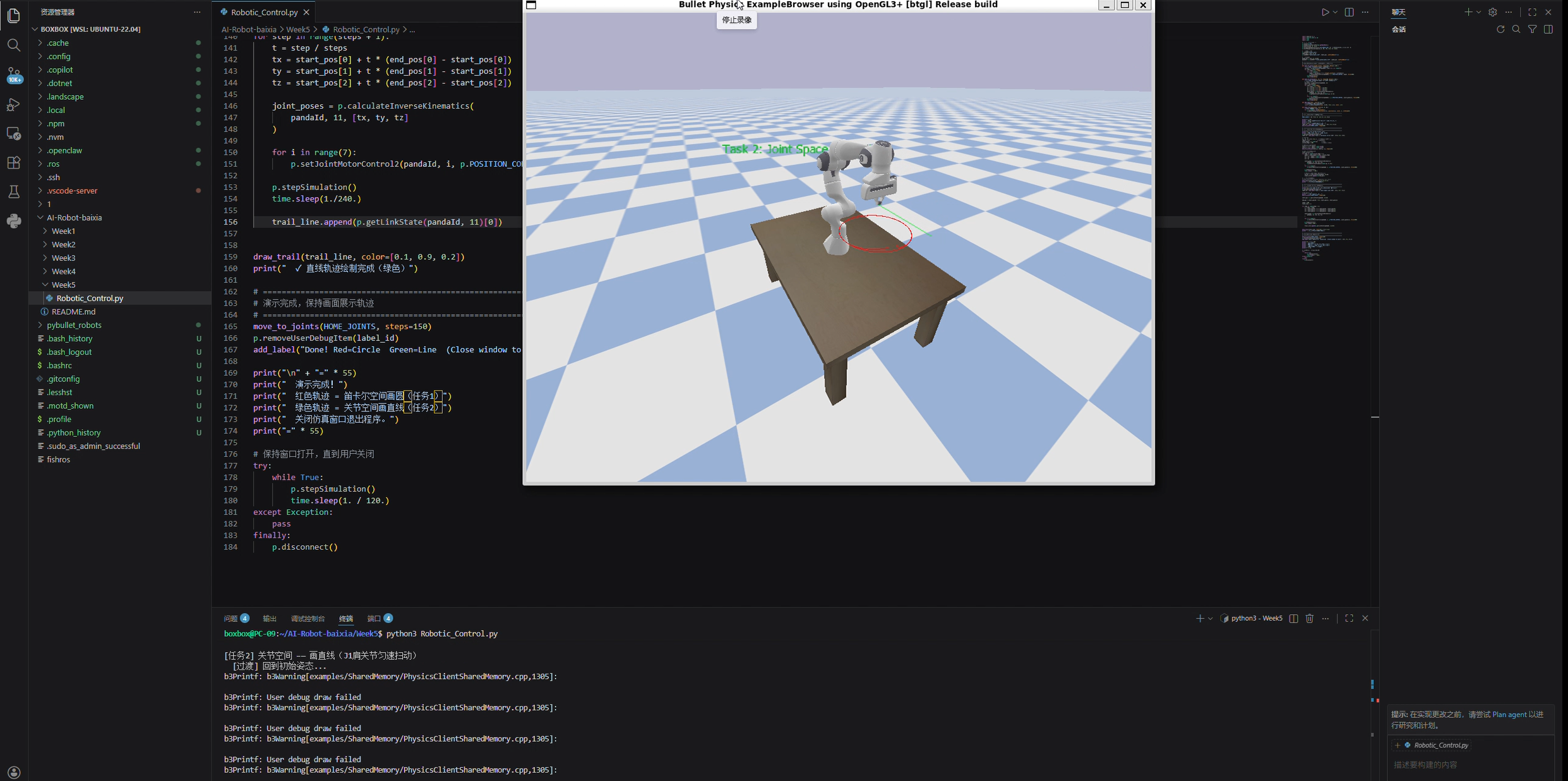Open README.md in the explorer
Viewport: 1568px width, 781px height.
point(73,312)
